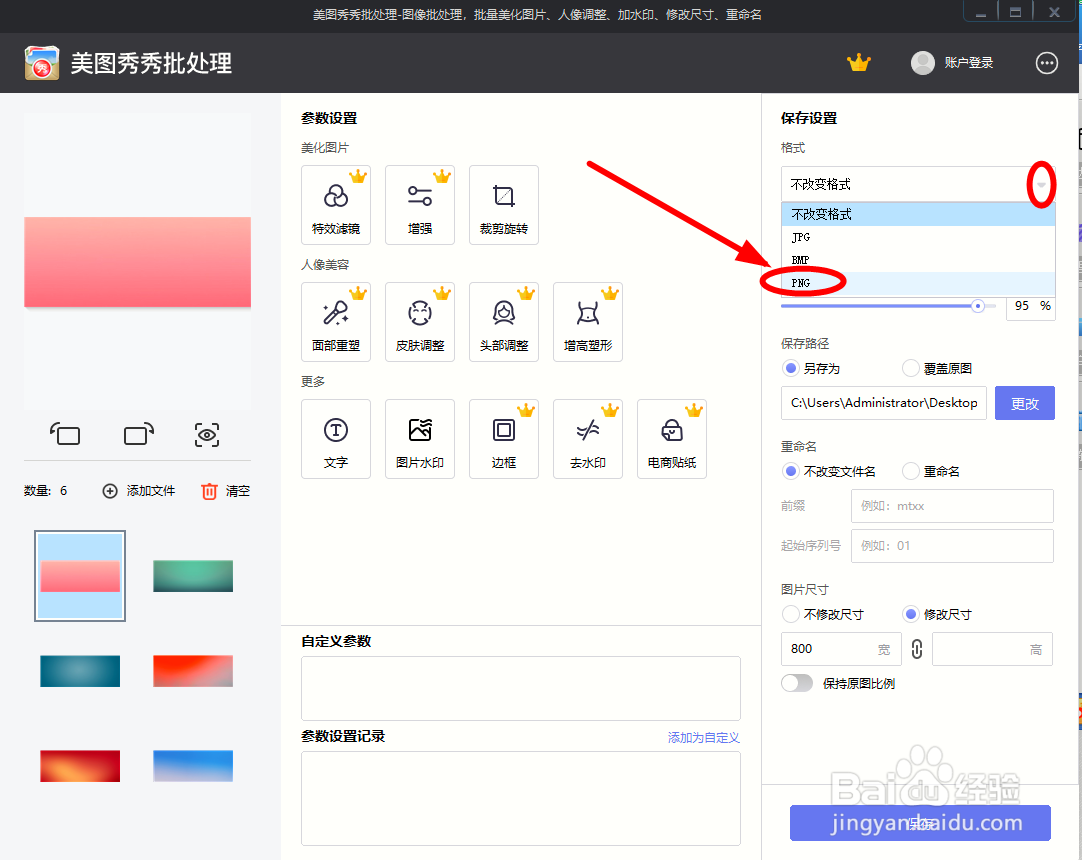Open the 边框 border tool
The width and height of the screenshot is (1082, 860).
tap(504, 439)
